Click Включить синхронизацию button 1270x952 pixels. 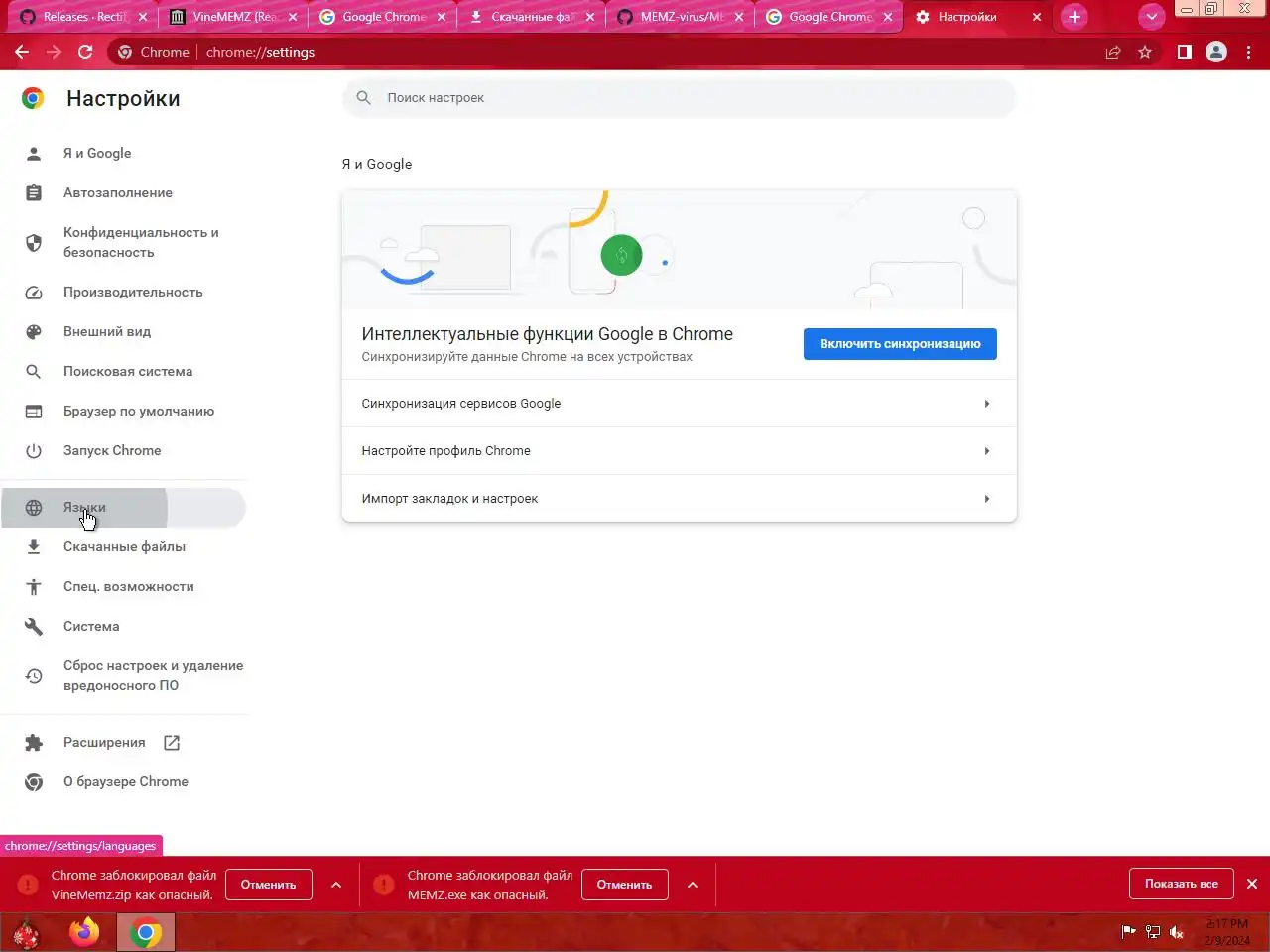(x=900, y=344)
